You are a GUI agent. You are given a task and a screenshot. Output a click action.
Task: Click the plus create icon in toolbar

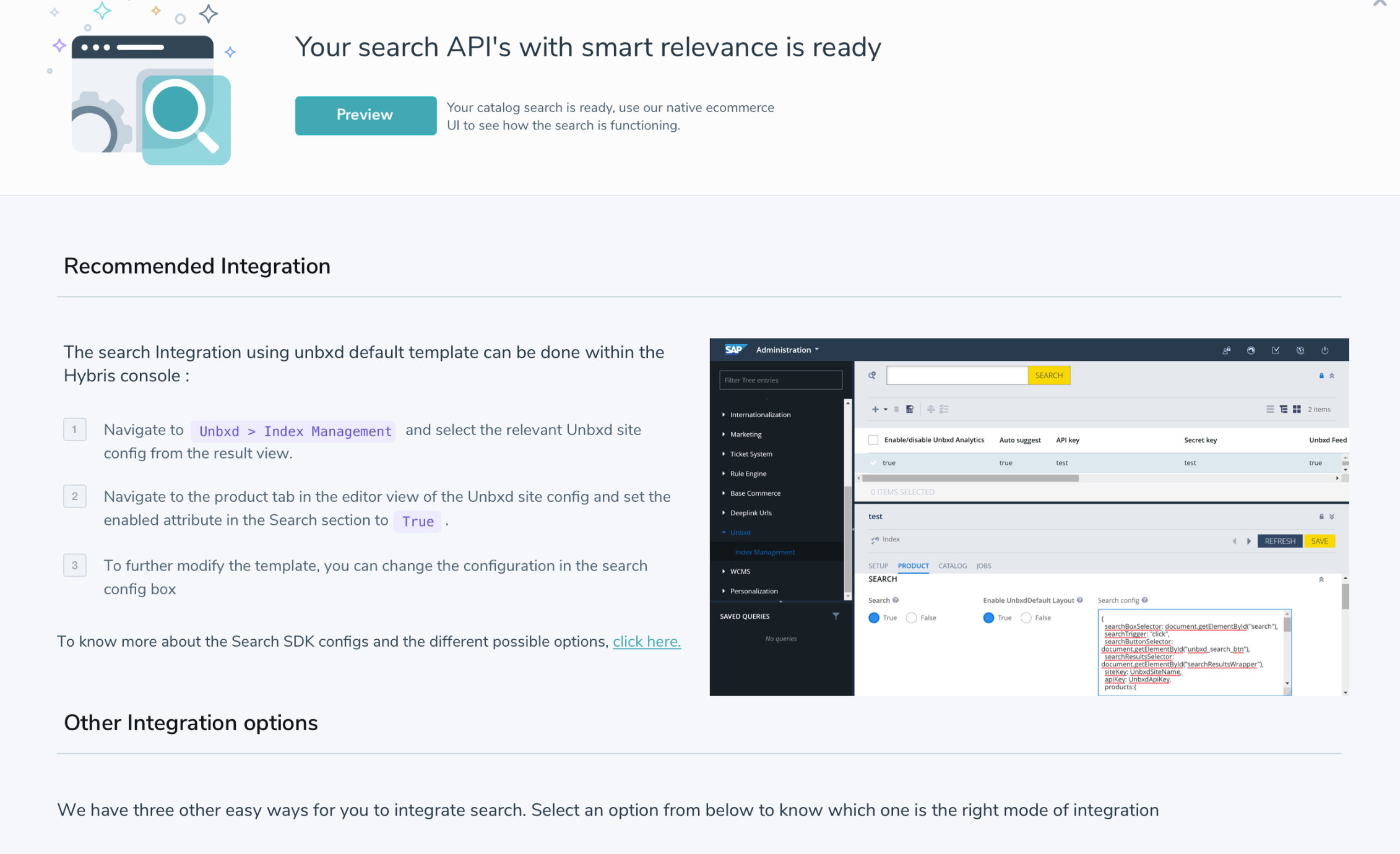875,409
